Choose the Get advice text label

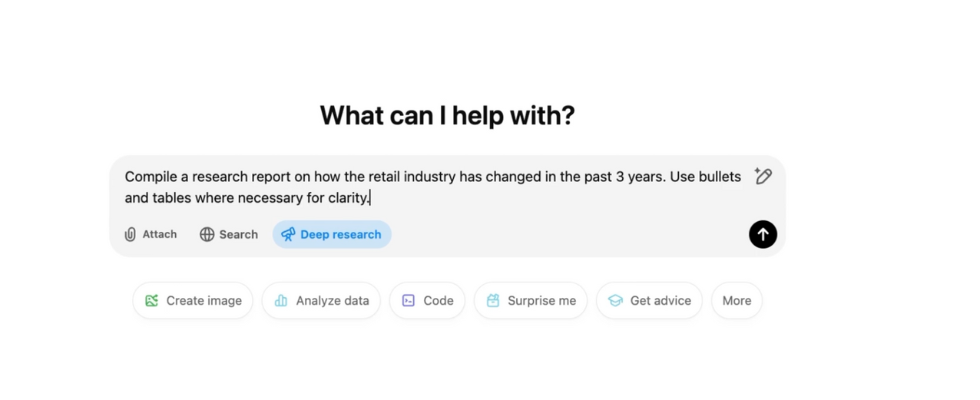660,300
